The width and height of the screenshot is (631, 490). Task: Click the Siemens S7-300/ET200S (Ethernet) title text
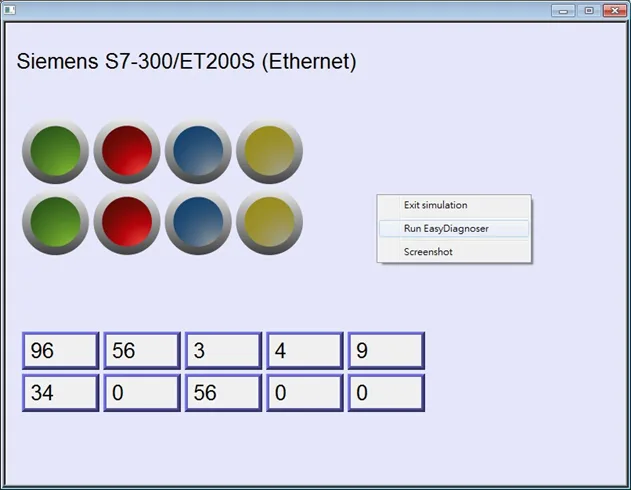coord(186,62)
